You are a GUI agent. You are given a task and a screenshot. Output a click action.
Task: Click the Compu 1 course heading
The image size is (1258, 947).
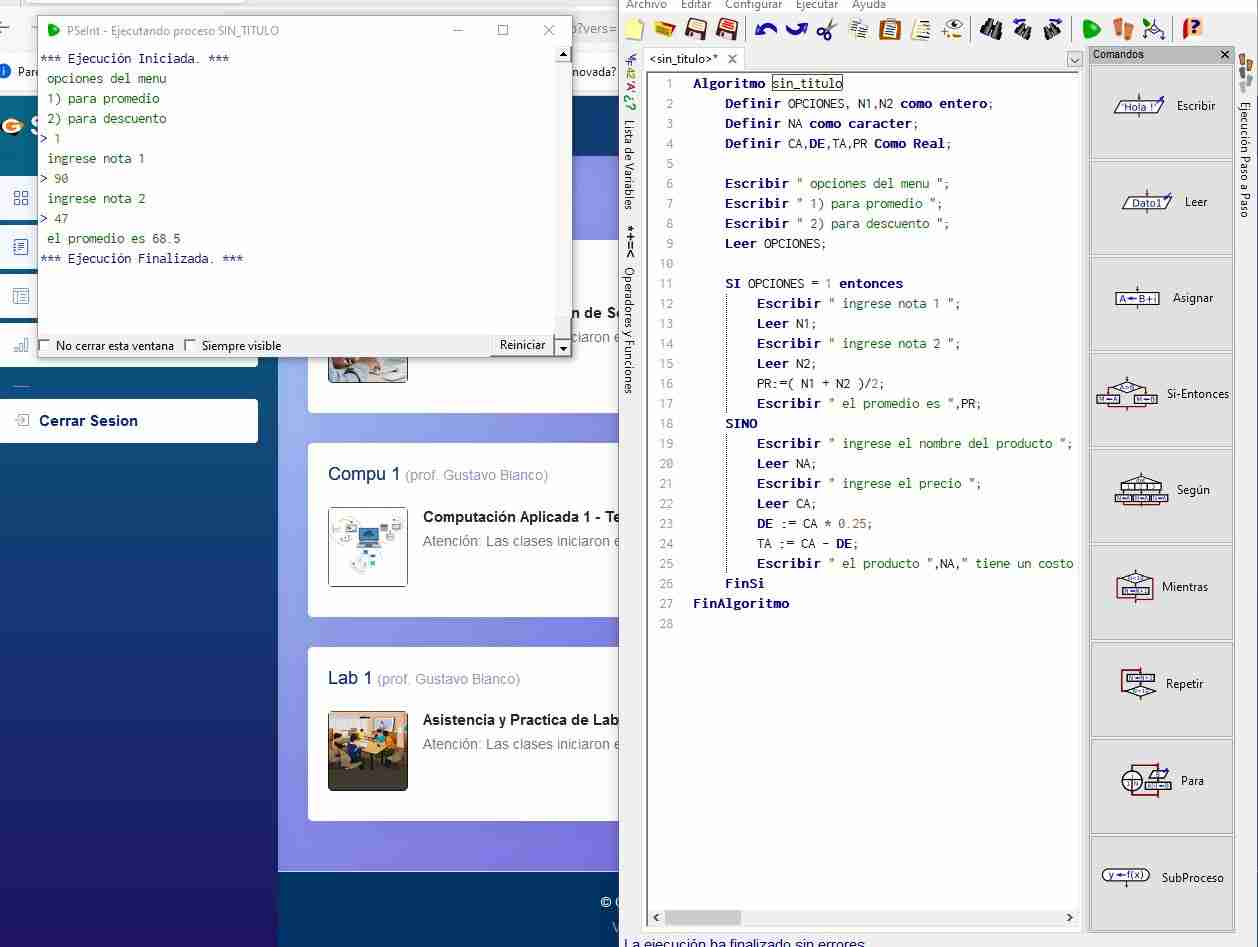364,474
